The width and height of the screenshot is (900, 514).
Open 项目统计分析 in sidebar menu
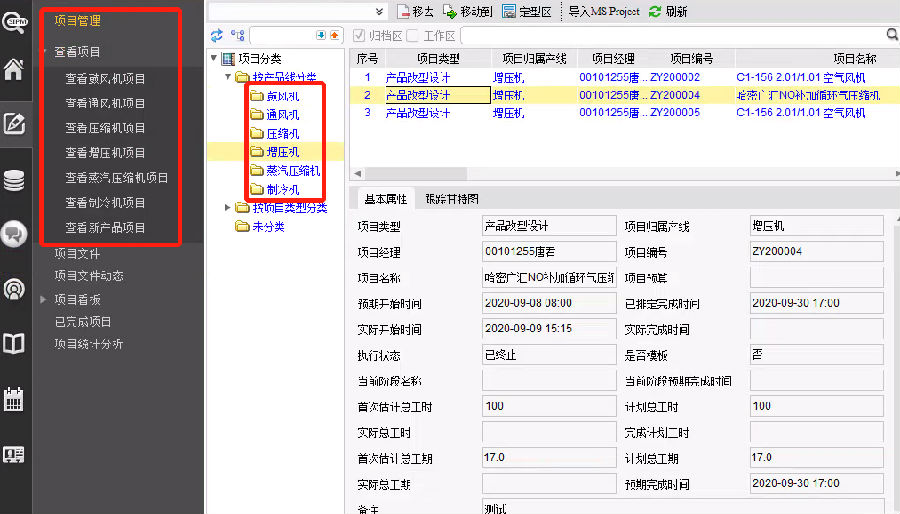coord(88,344)
